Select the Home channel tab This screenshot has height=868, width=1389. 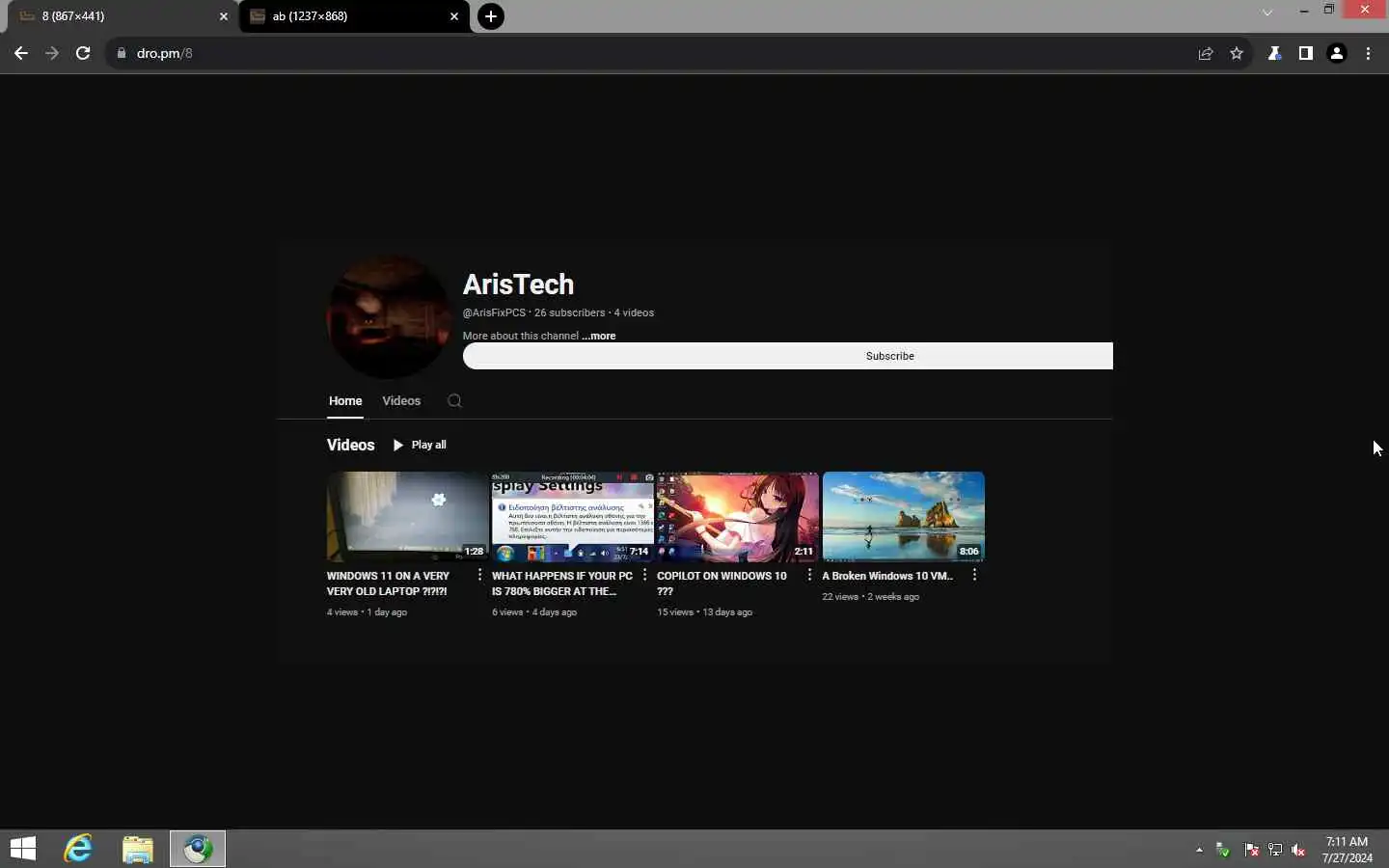point(345,401)
